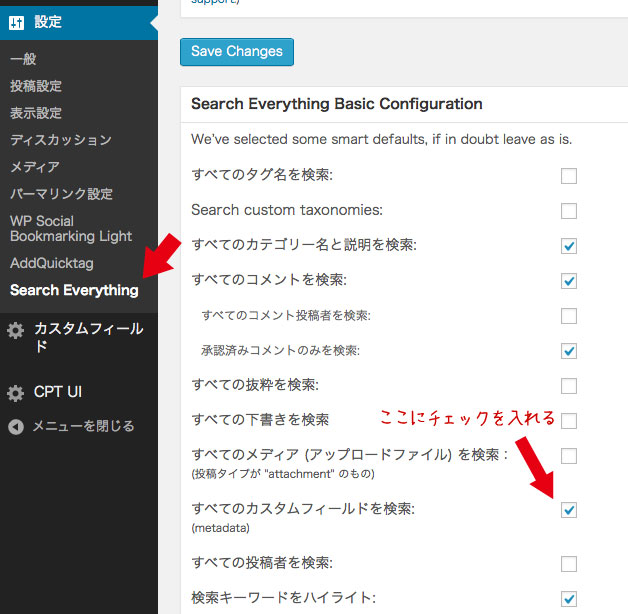The image size is (628, 614).
Task: Open ディスカッション settings page
Action: pos(61,139)
